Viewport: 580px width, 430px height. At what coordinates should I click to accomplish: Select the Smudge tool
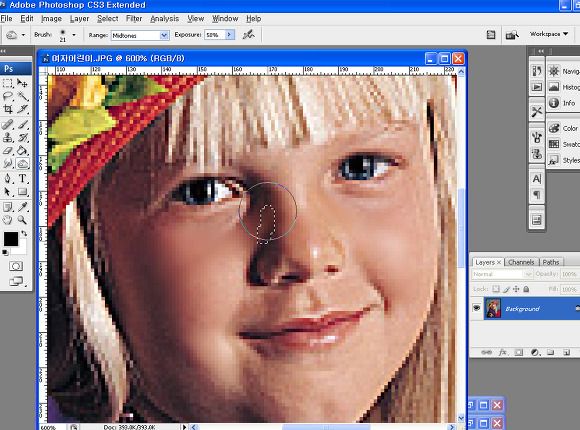coord(8,164)
